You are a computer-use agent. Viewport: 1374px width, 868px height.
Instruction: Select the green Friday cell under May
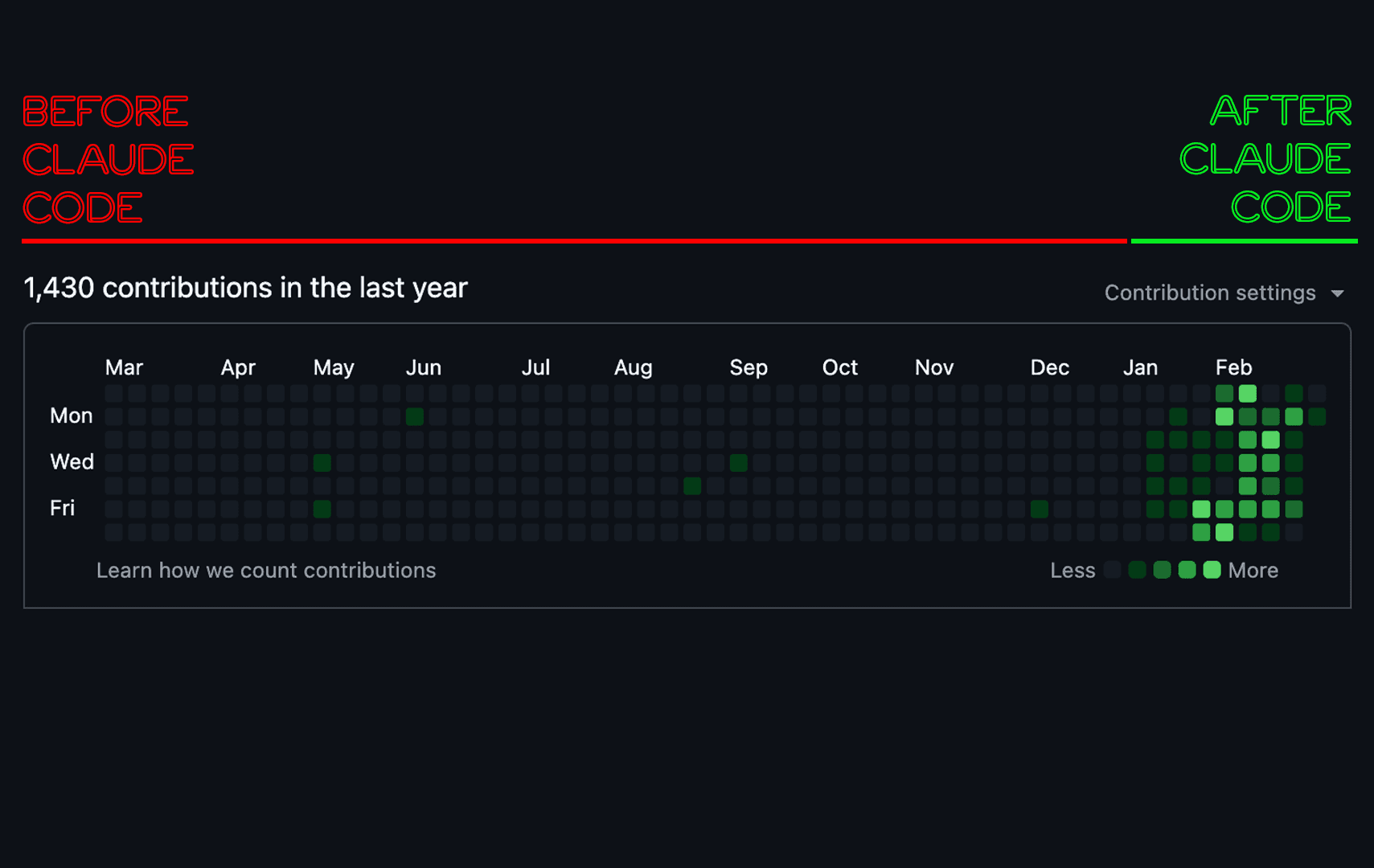pyautogui.click(x=322, y=509)
